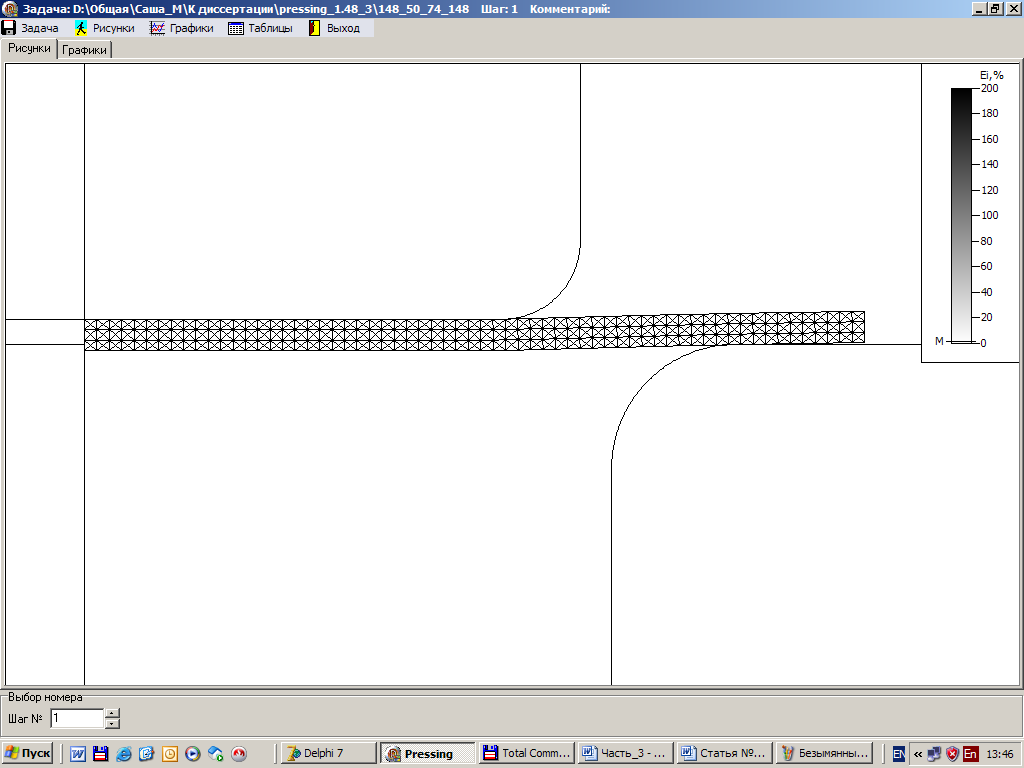The image size is (1024, 768).
Task: Click the Шаг № input field
Action: (x=76, y=718)
